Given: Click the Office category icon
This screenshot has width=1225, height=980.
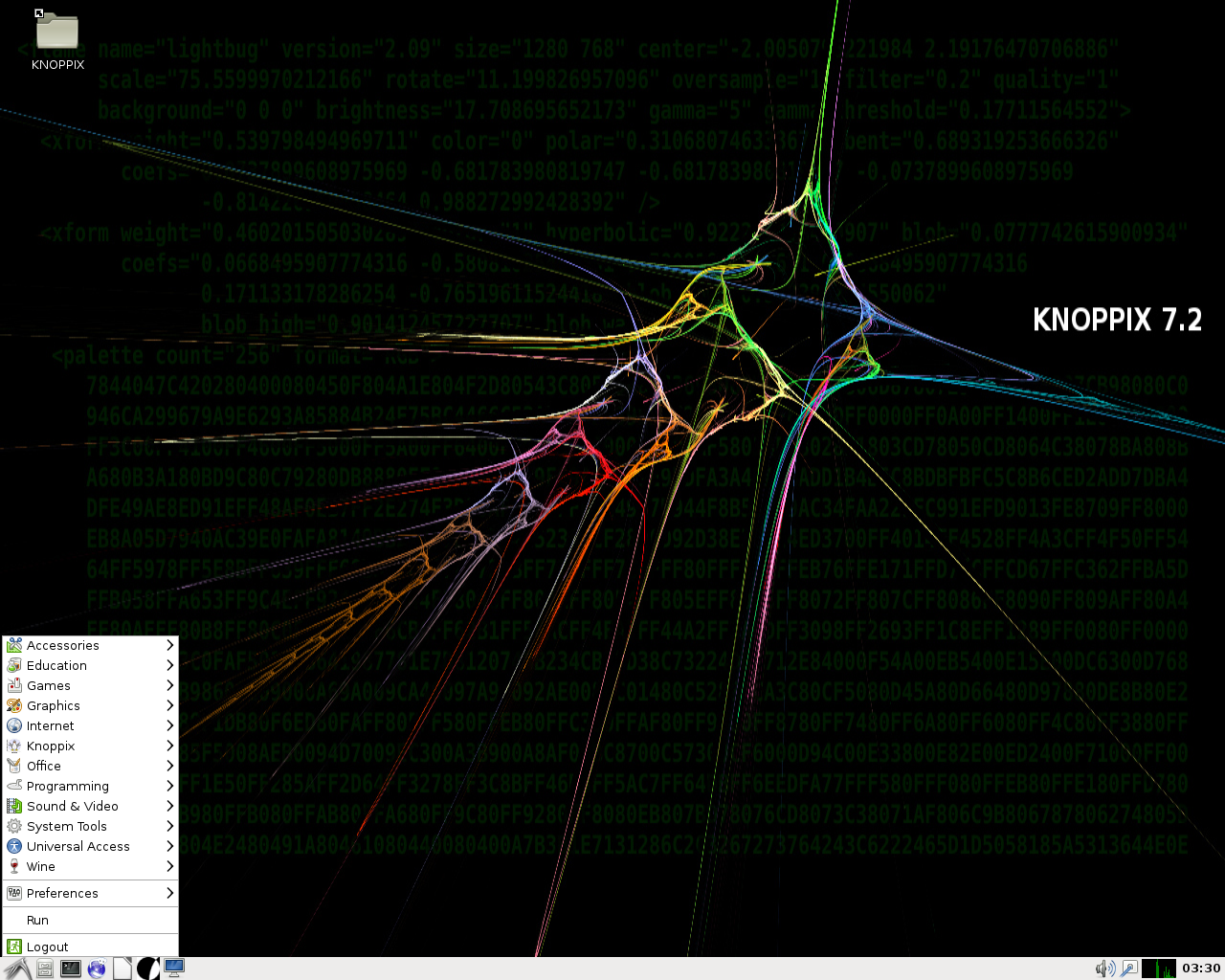Looking at the screenshot, I should click(14, 766).
